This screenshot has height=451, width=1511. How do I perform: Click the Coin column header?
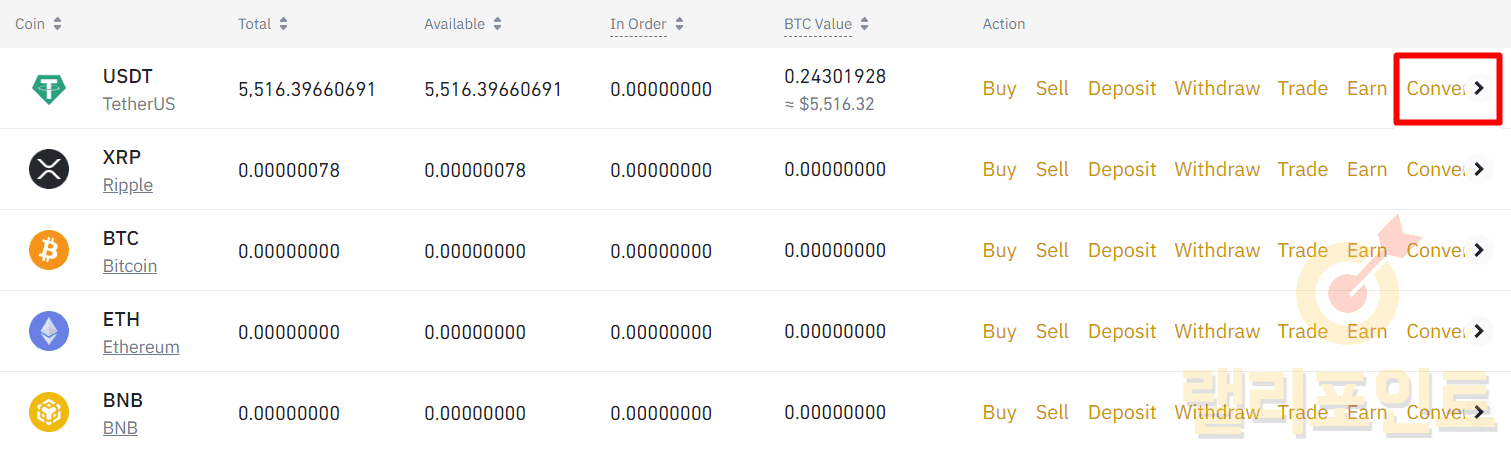click(x=30, y=24)
